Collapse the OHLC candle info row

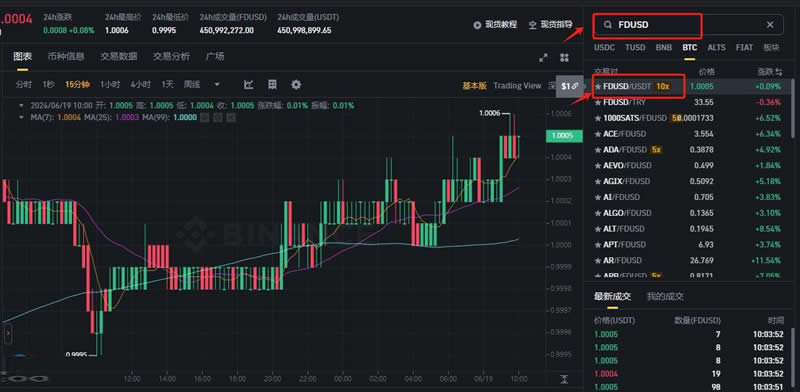(21, 106)
